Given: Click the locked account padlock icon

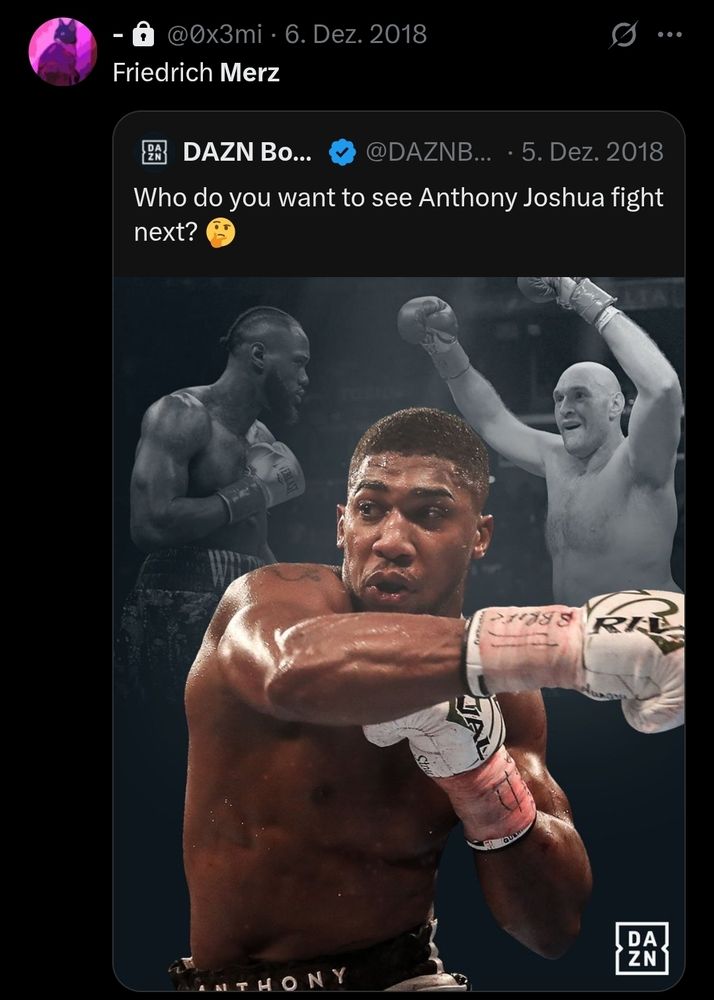Looking at the screenshot, I should (143, 34).
